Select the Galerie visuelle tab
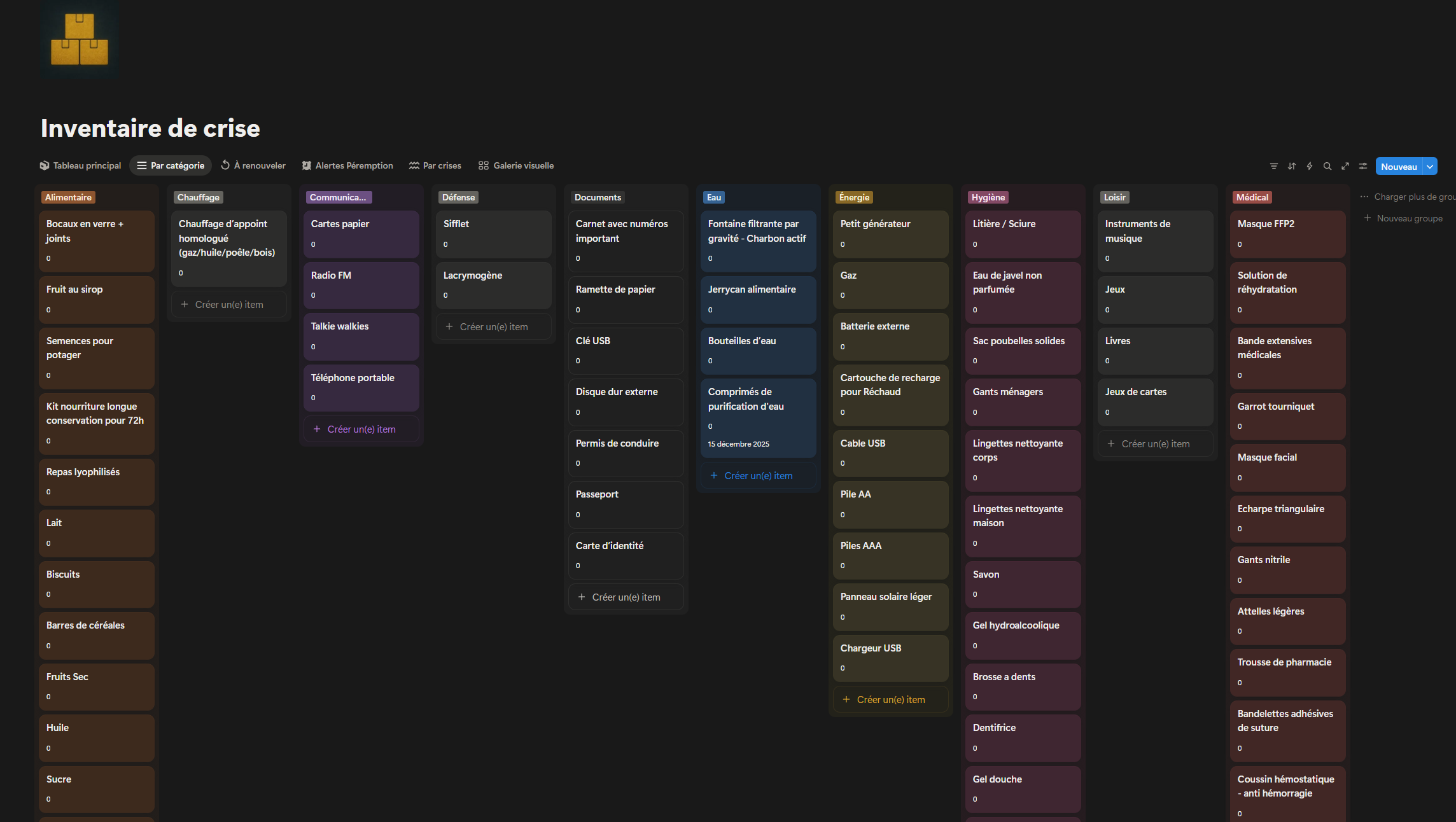 [515, 165]
